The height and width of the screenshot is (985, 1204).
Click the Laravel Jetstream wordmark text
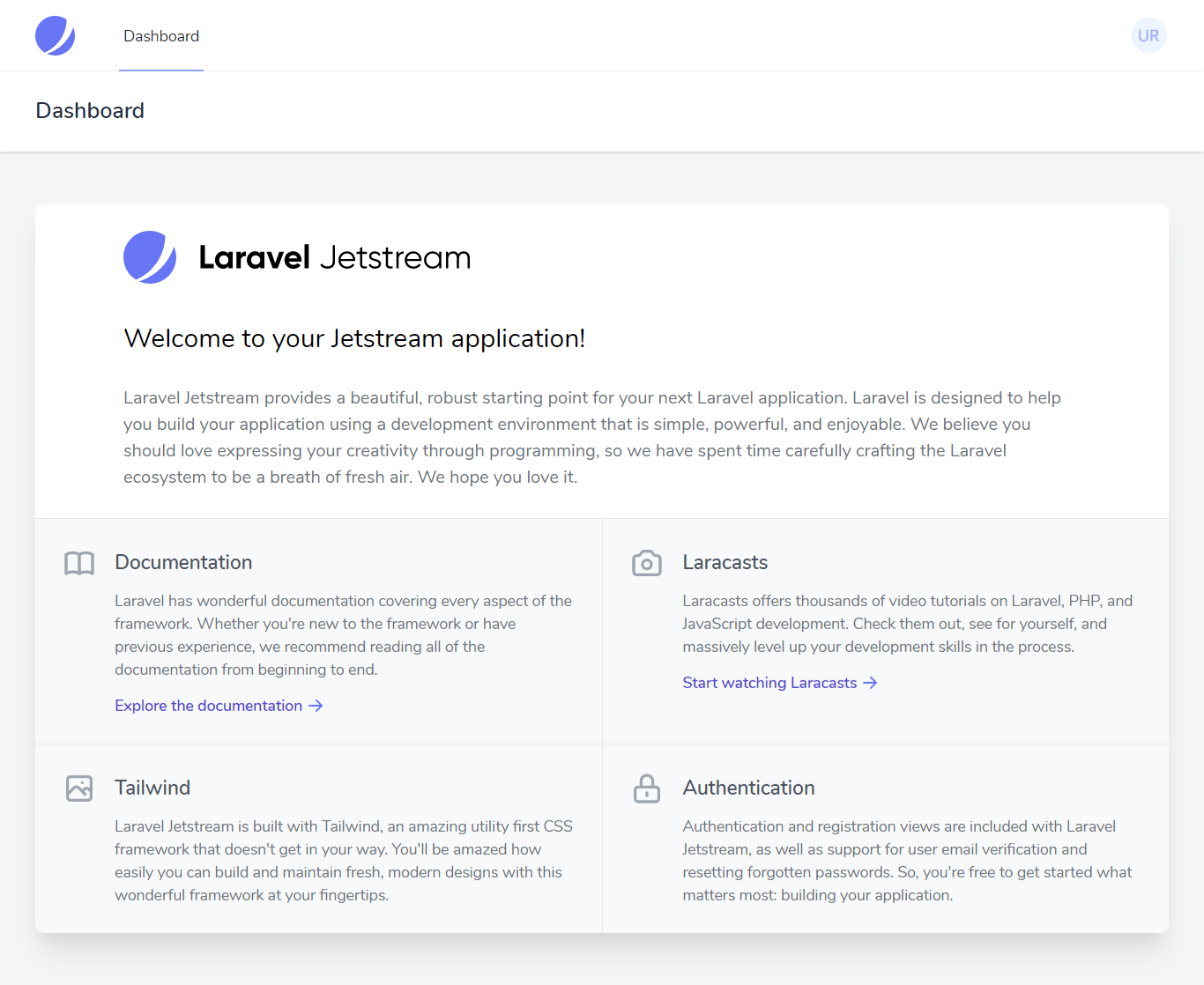pos(335,257)
